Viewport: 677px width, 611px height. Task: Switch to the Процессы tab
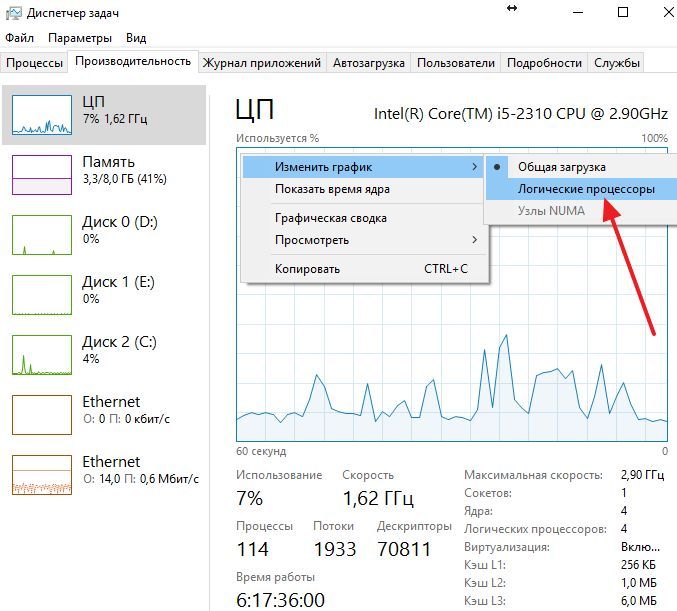click(x=35, y=63)
